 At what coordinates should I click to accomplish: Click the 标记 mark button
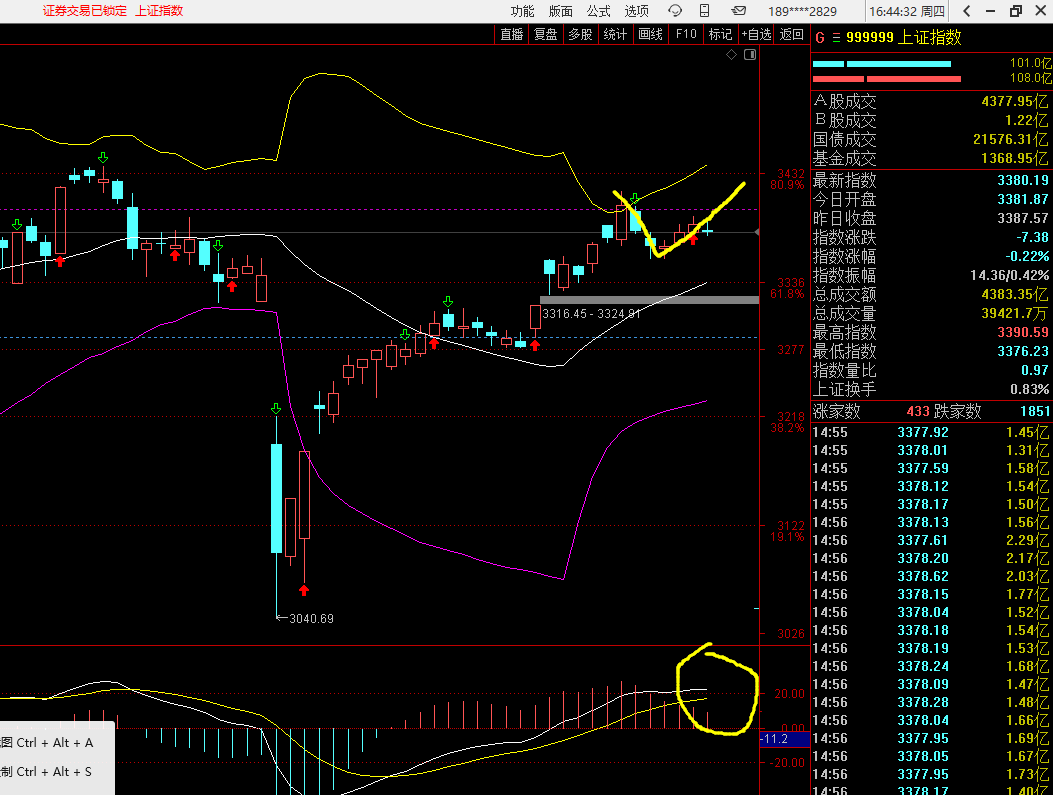[x=721, y=34]
